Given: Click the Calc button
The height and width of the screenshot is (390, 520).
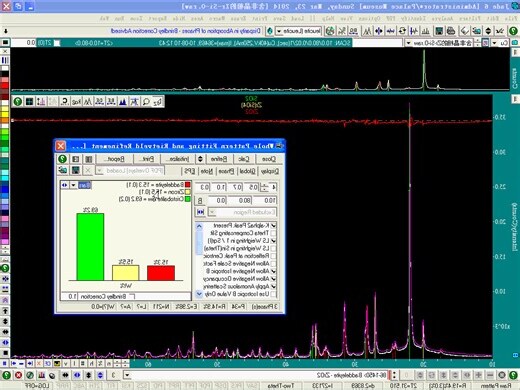Looking at the screenshot, I should (x=244, y=159).
